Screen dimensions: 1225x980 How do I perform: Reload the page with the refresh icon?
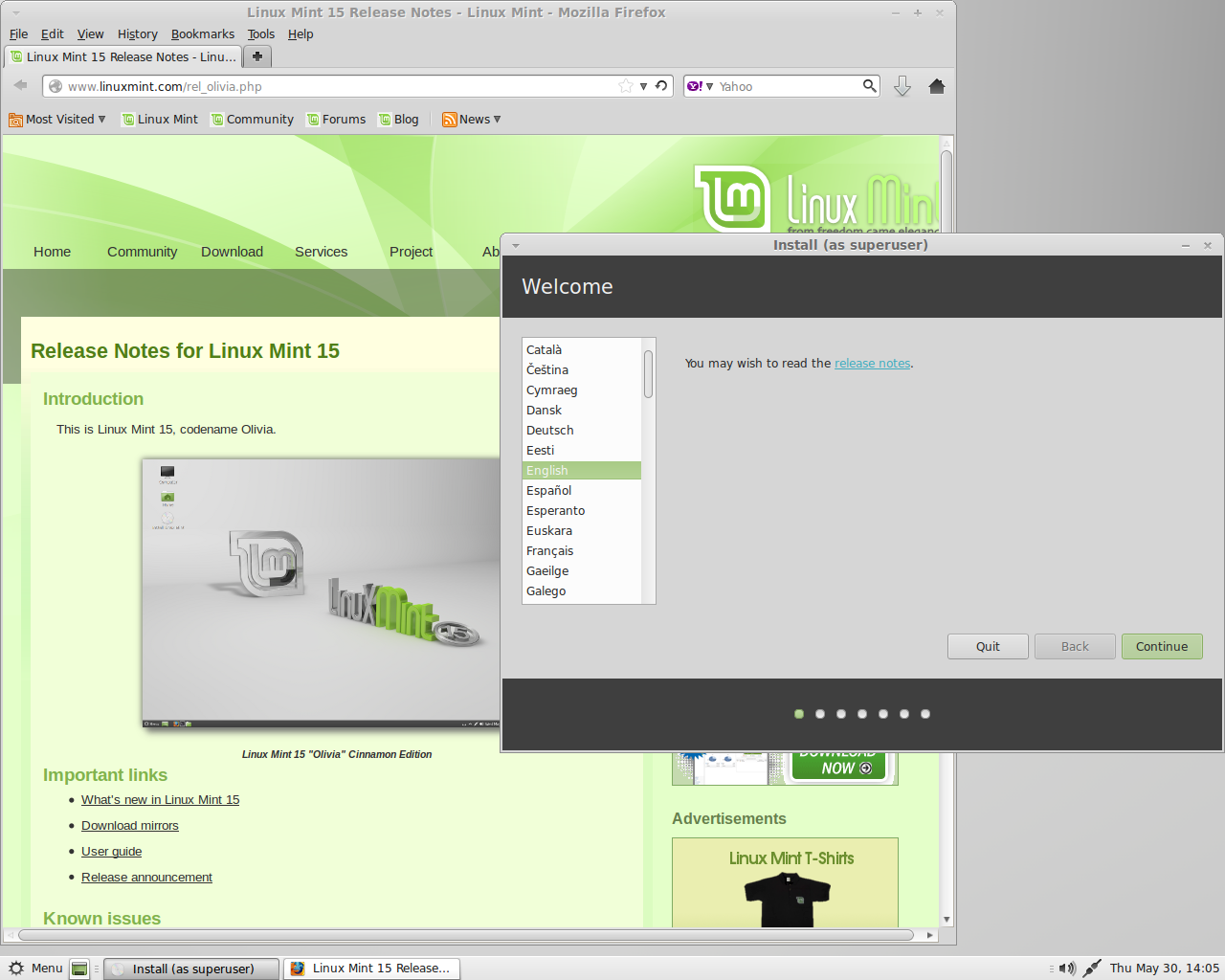point(661,86)
